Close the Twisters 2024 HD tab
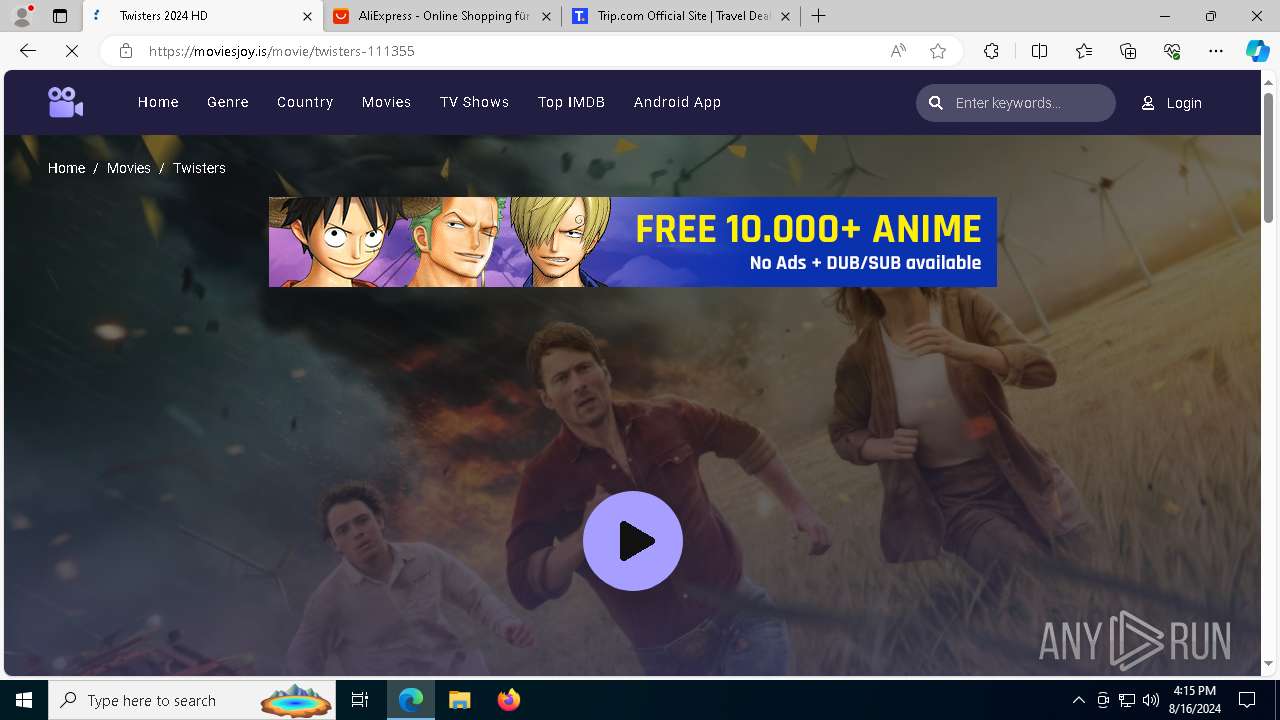The width and height of the screenshot is (1280, 720). (308, 16)
